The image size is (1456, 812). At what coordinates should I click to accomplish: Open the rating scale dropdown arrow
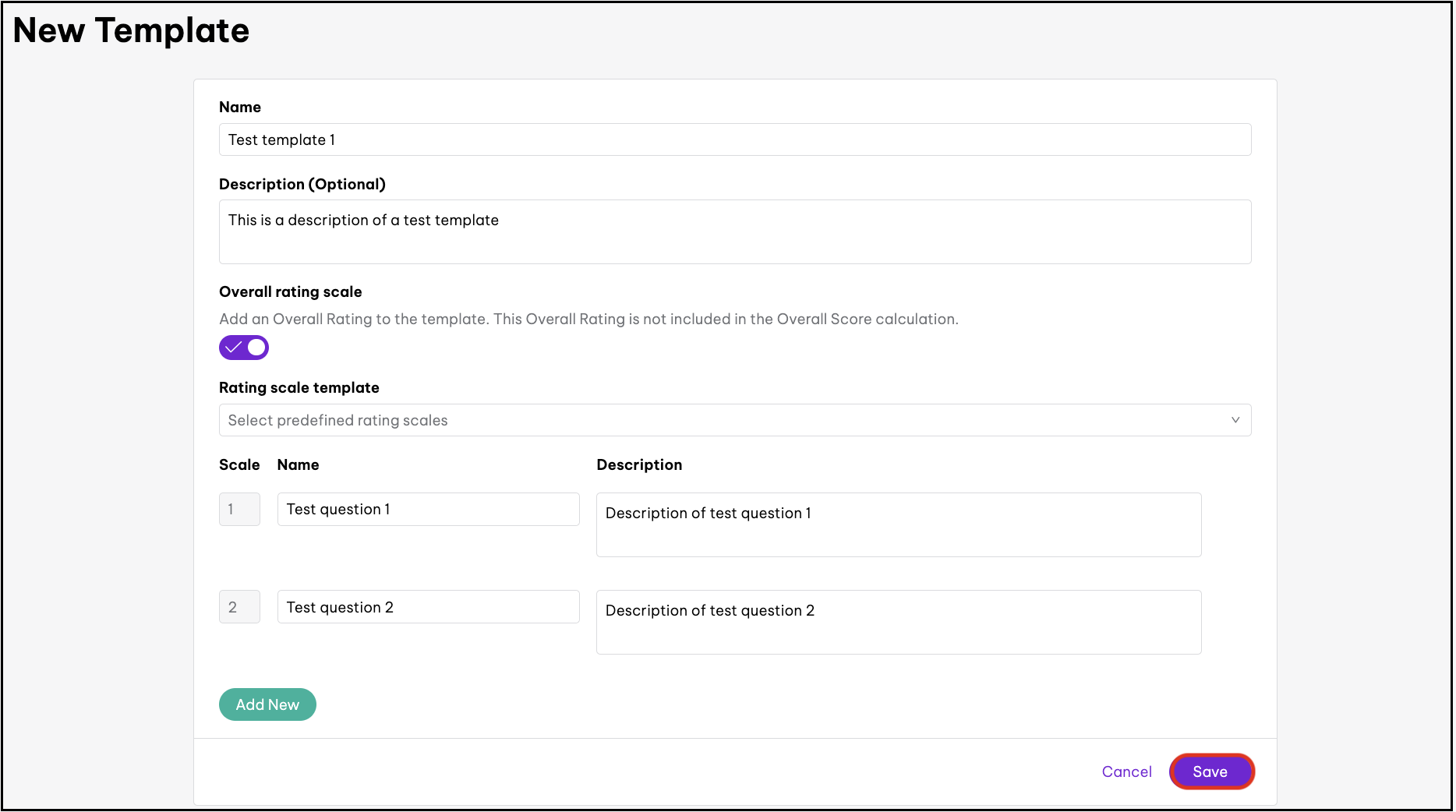click(x=1235, y=420)
